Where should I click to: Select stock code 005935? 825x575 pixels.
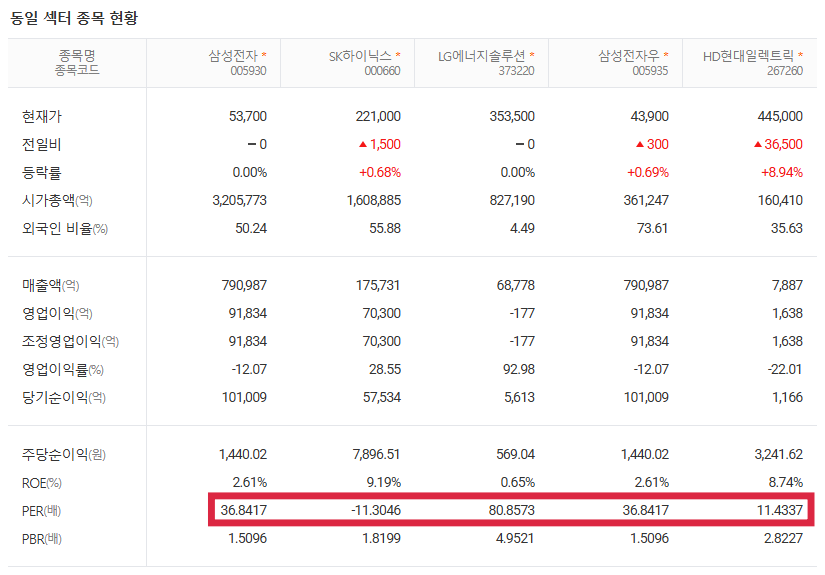click(650, 70)
